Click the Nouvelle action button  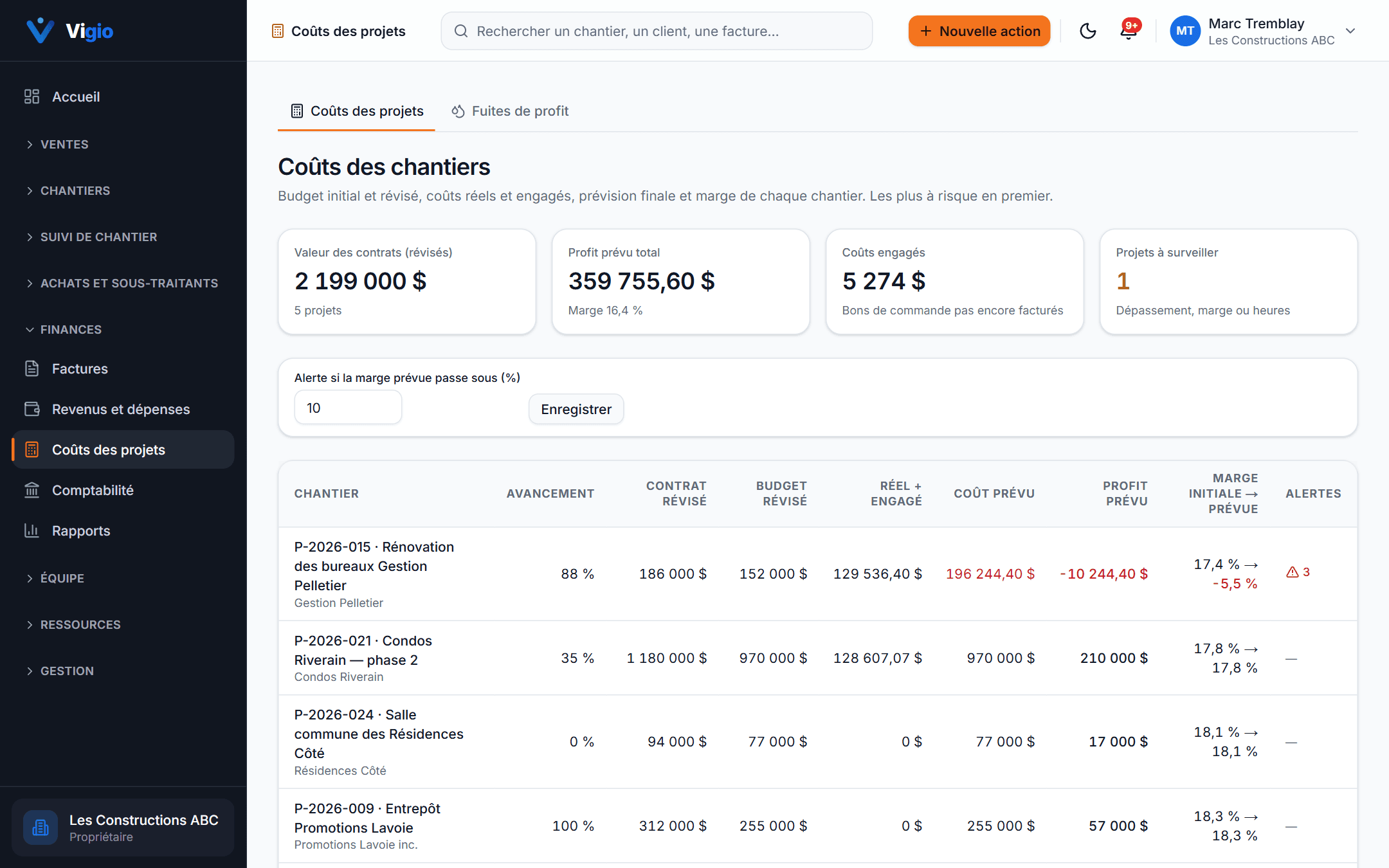[x=979, y=31]
